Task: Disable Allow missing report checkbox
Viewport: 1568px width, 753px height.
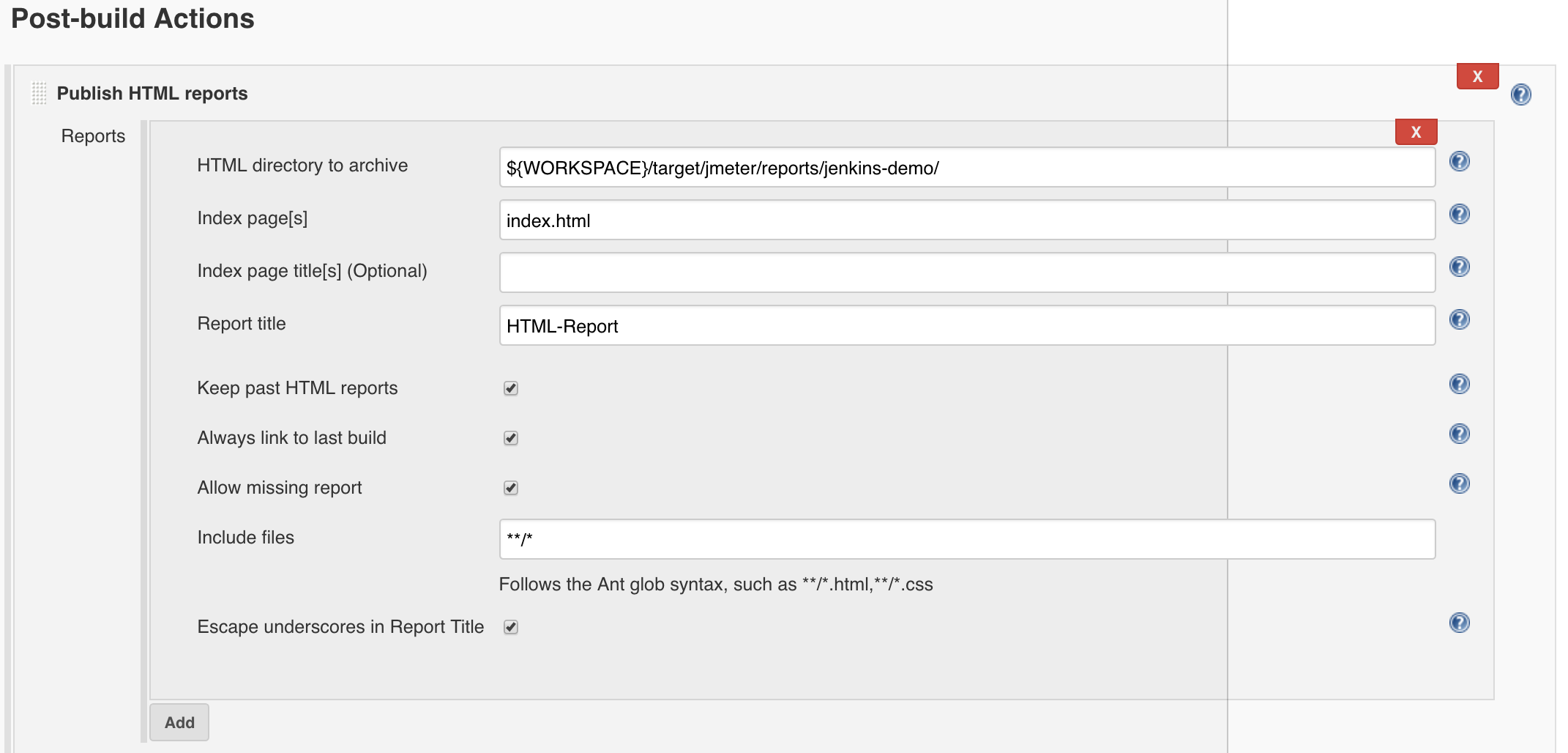Action: tap(511, 488)
